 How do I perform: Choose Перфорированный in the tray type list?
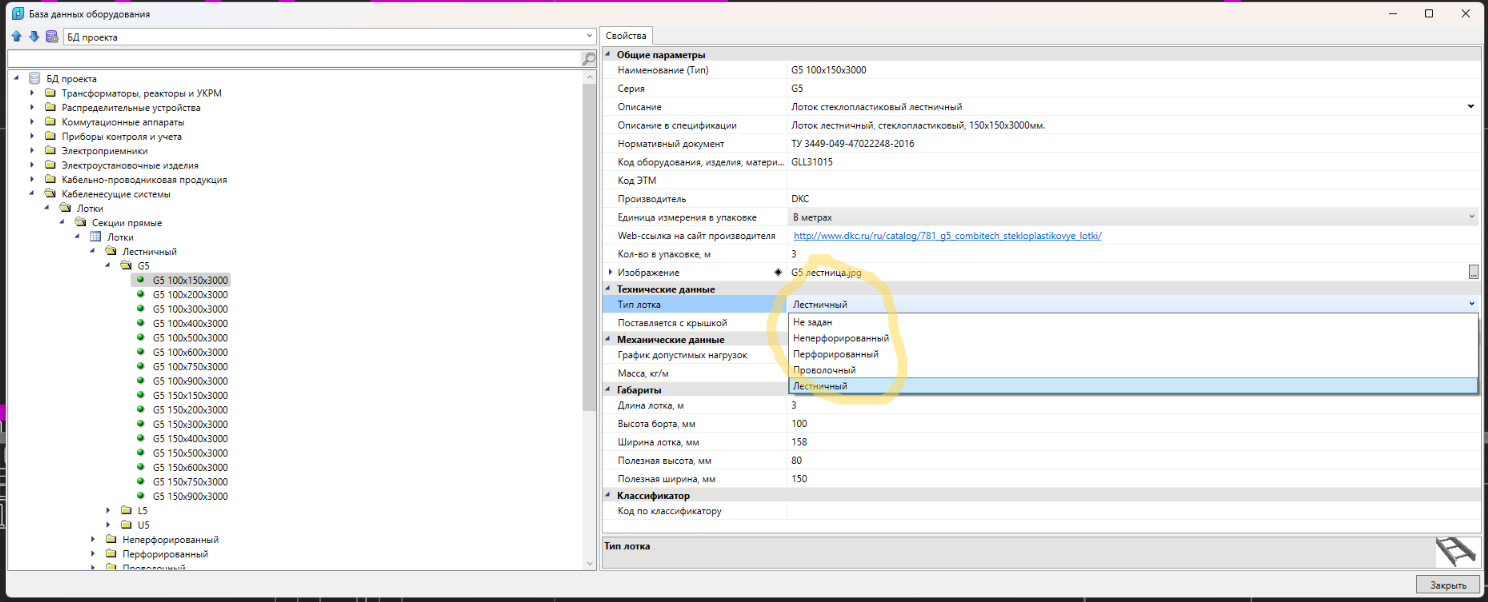coord(835,354)
